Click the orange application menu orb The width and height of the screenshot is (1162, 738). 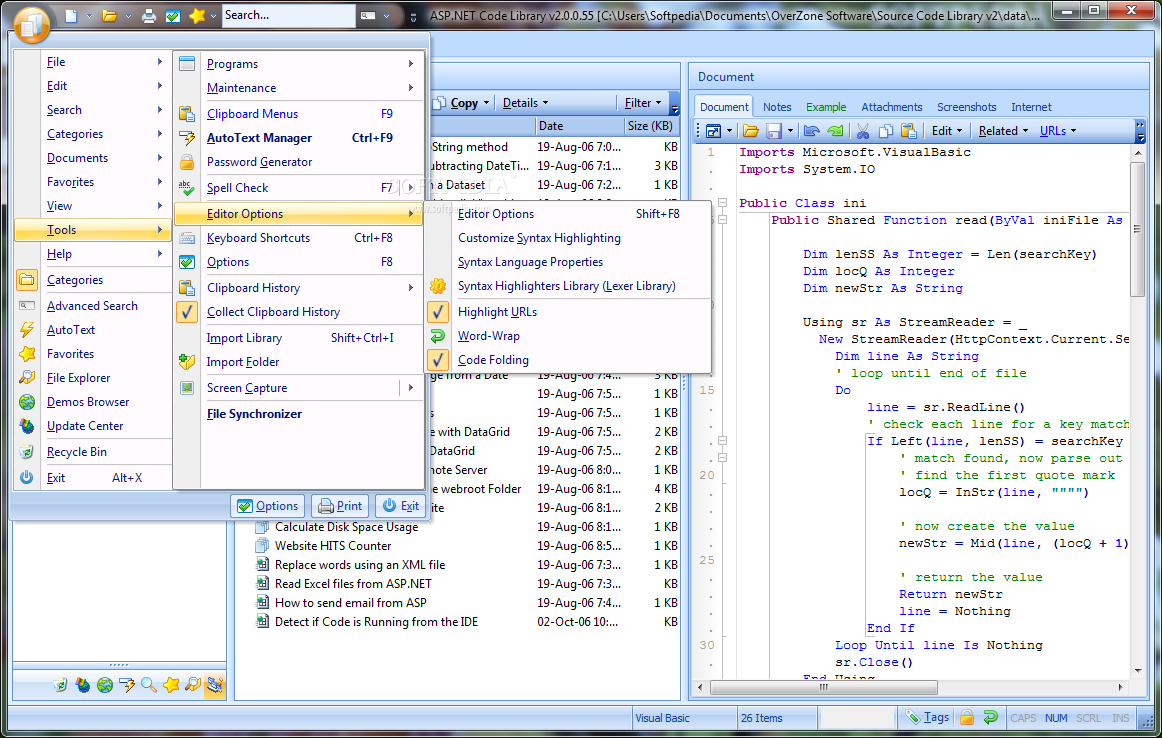click(31, 24)
